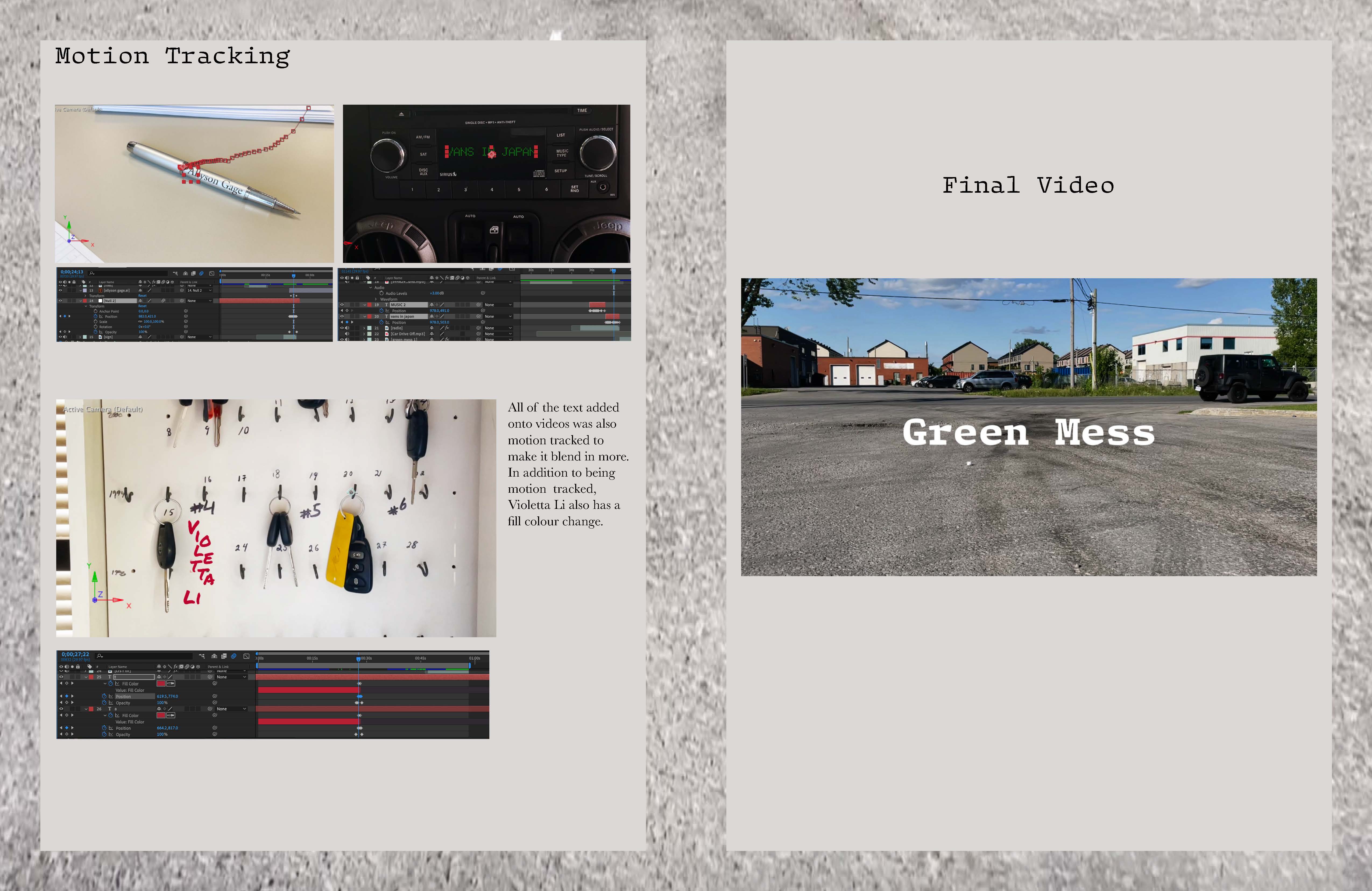Viewport: 1372px width, 891px height.
Task: Click Reset beside Null 2 Transform
Action: (x=142, y=306)
